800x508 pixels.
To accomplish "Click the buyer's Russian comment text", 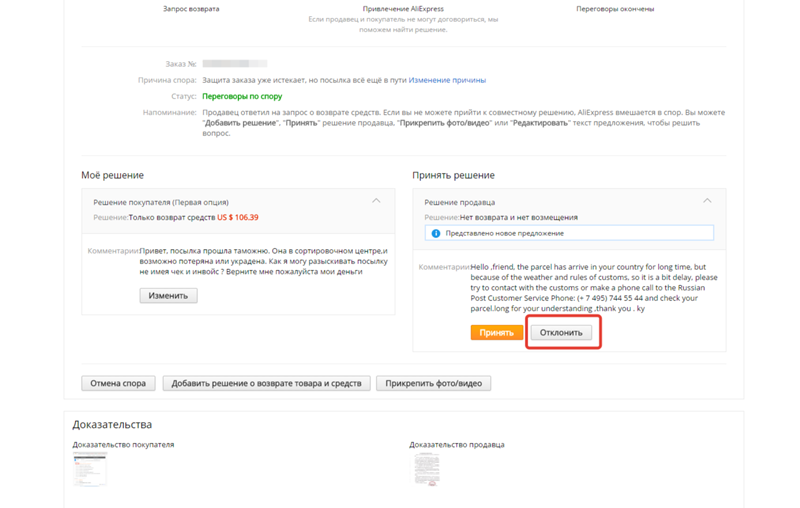I will coord(263,261).
